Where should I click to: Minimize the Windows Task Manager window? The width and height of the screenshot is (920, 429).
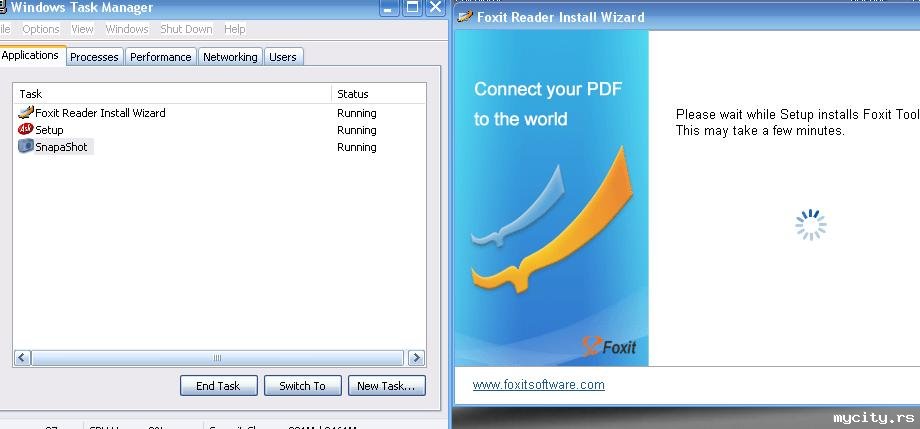coord(388,8)
